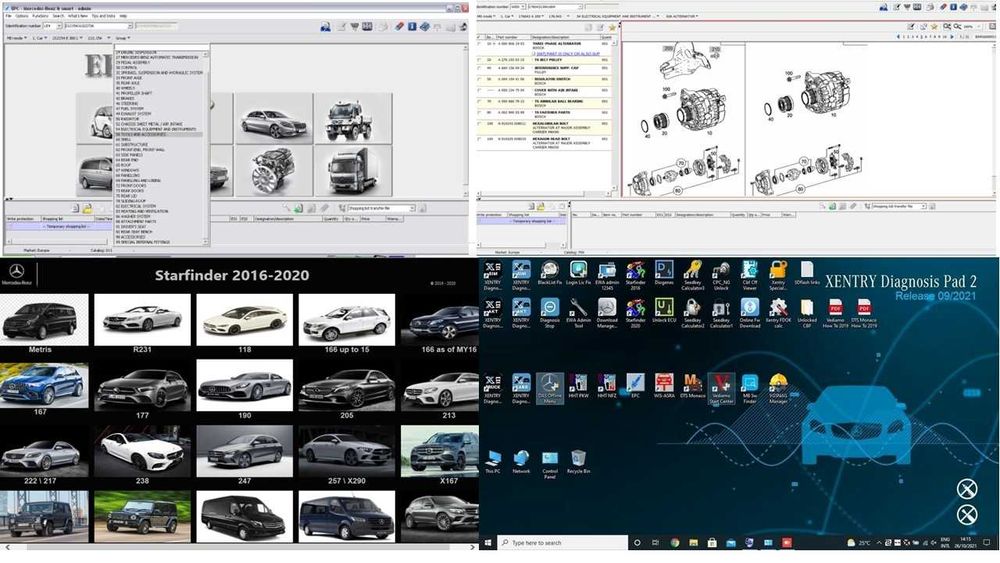The height and width of the screenshot is (563, 1000).
Task: Open the Seedkey Calculator3 shortcut
Action: 693,275
